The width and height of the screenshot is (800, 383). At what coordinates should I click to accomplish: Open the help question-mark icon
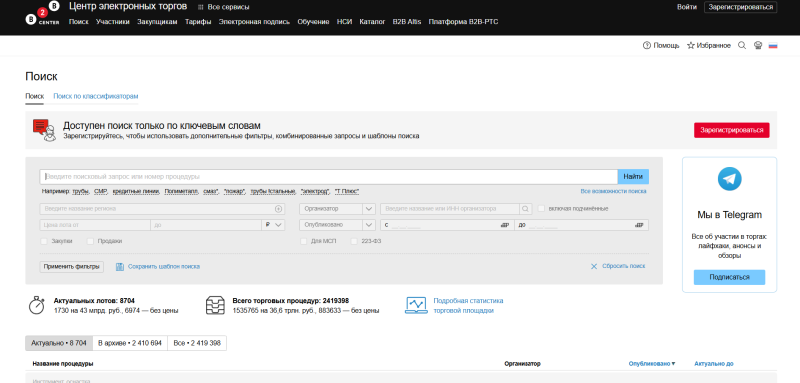click(x=646, y=45)
